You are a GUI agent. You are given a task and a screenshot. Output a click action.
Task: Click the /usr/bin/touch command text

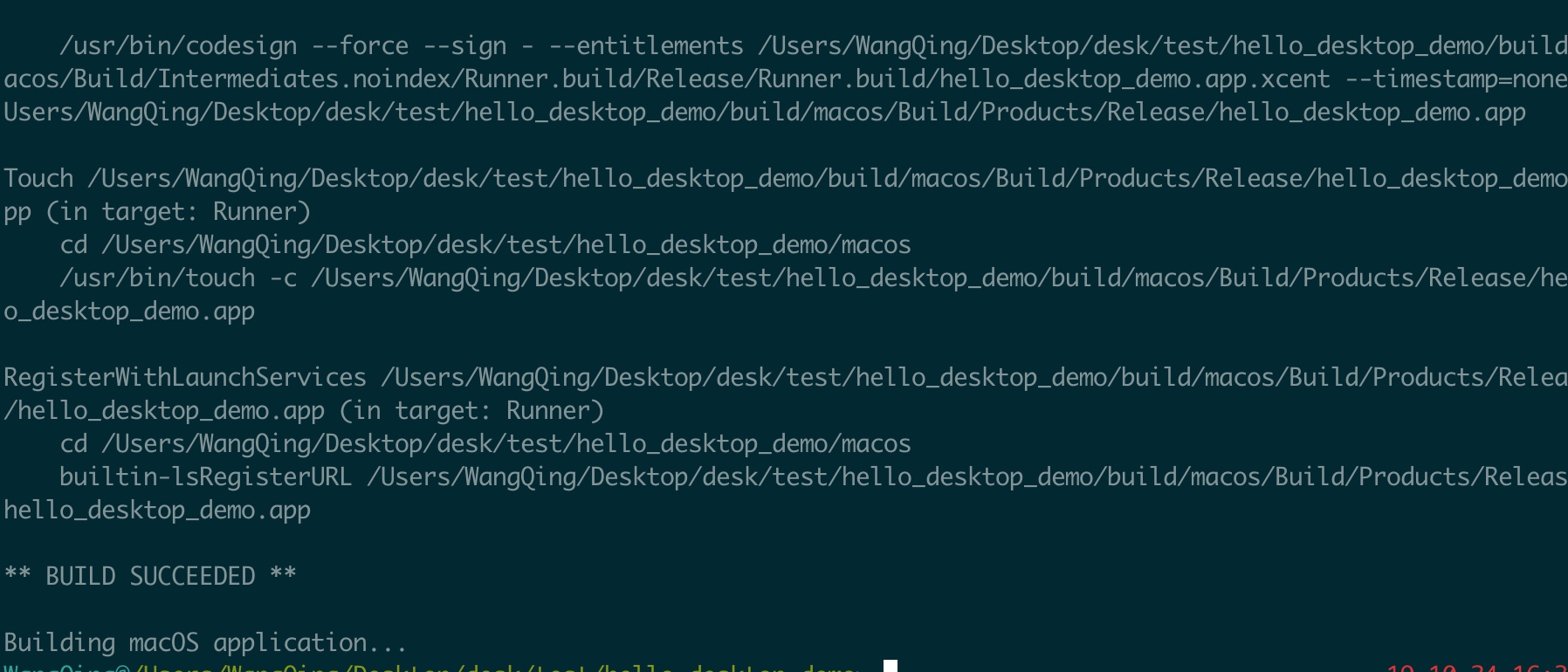(157, 278)
